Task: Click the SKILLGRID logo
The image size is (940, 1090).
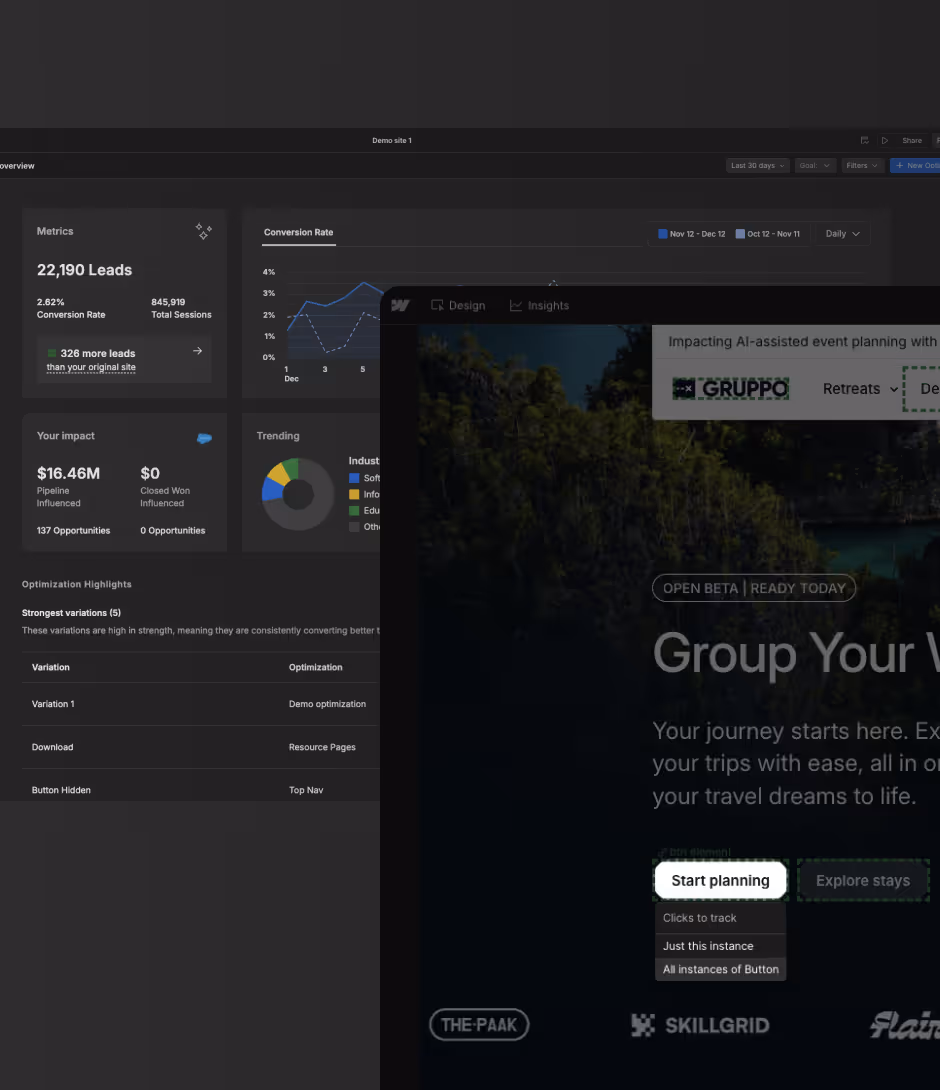Action: (x=700, y=1024)
